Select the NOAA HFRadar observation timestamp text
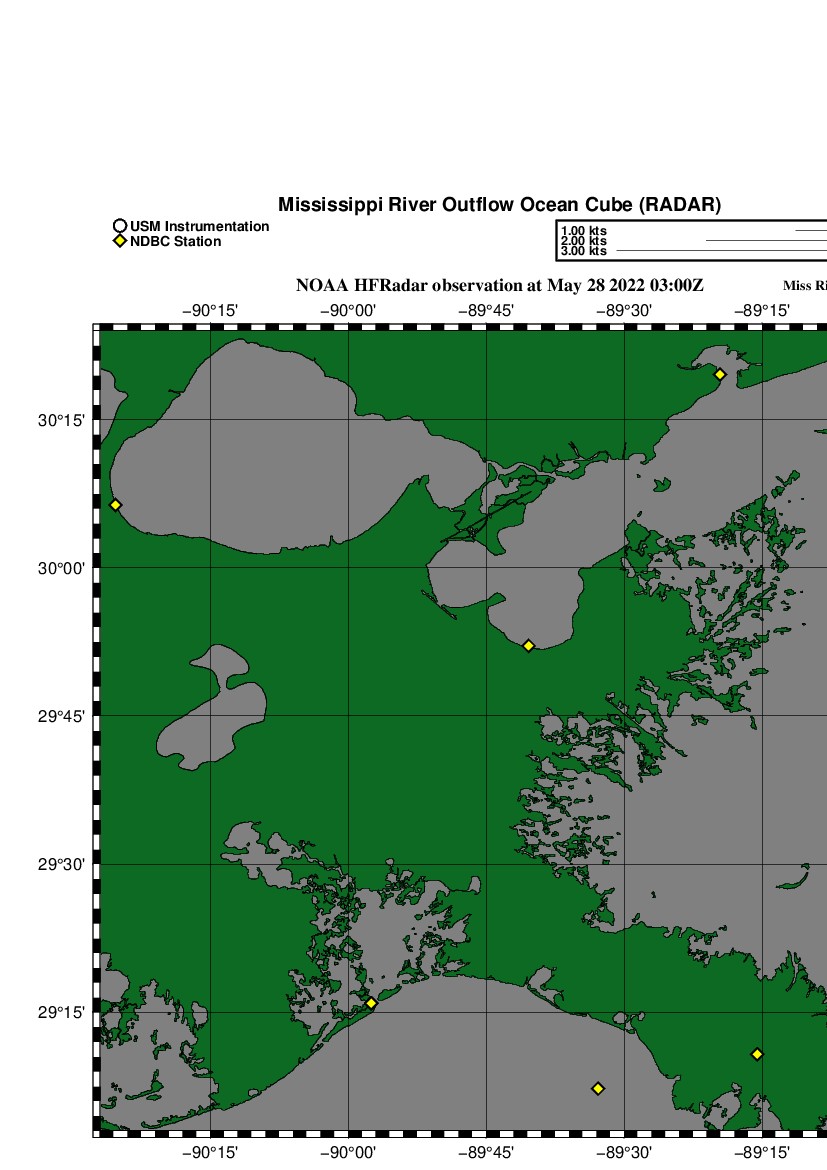This screenshot has width=827, height=1170. 499,286
